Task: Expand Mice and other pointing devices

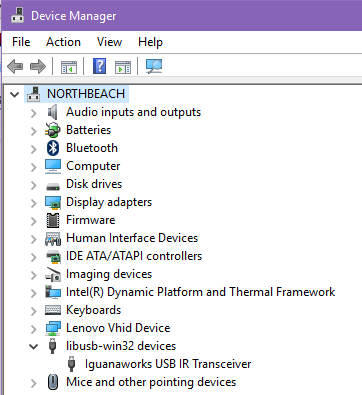Action: pos(33,383)
